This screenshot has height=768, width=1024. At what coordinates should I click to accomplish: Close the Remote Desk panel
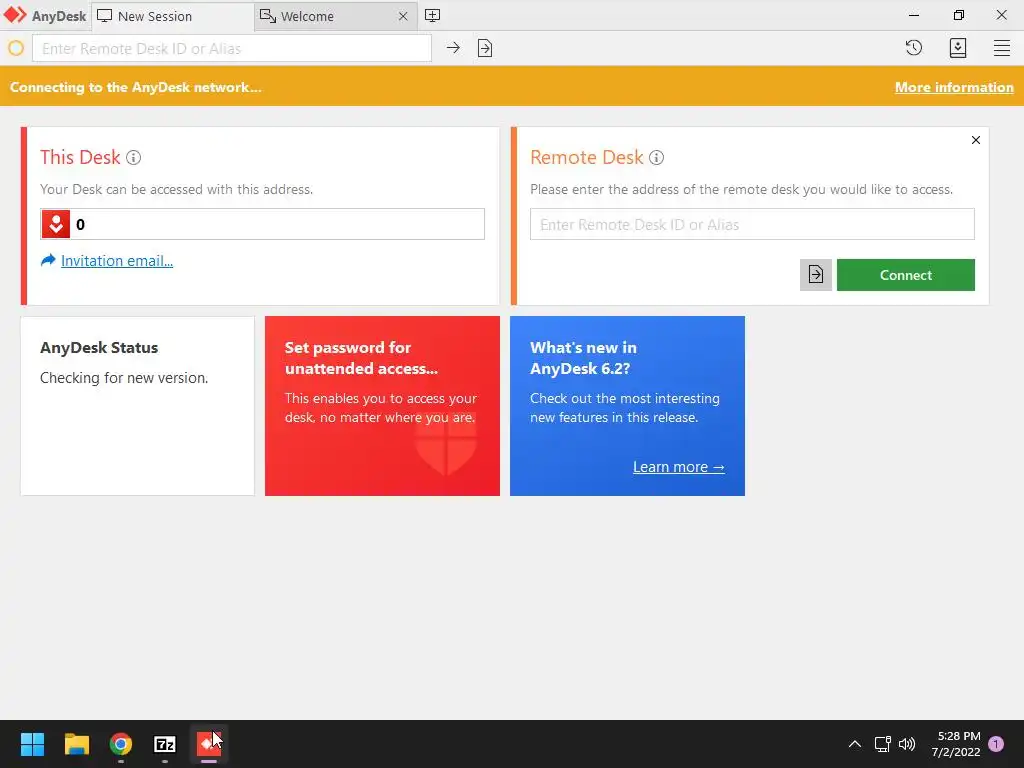[976, 140]
